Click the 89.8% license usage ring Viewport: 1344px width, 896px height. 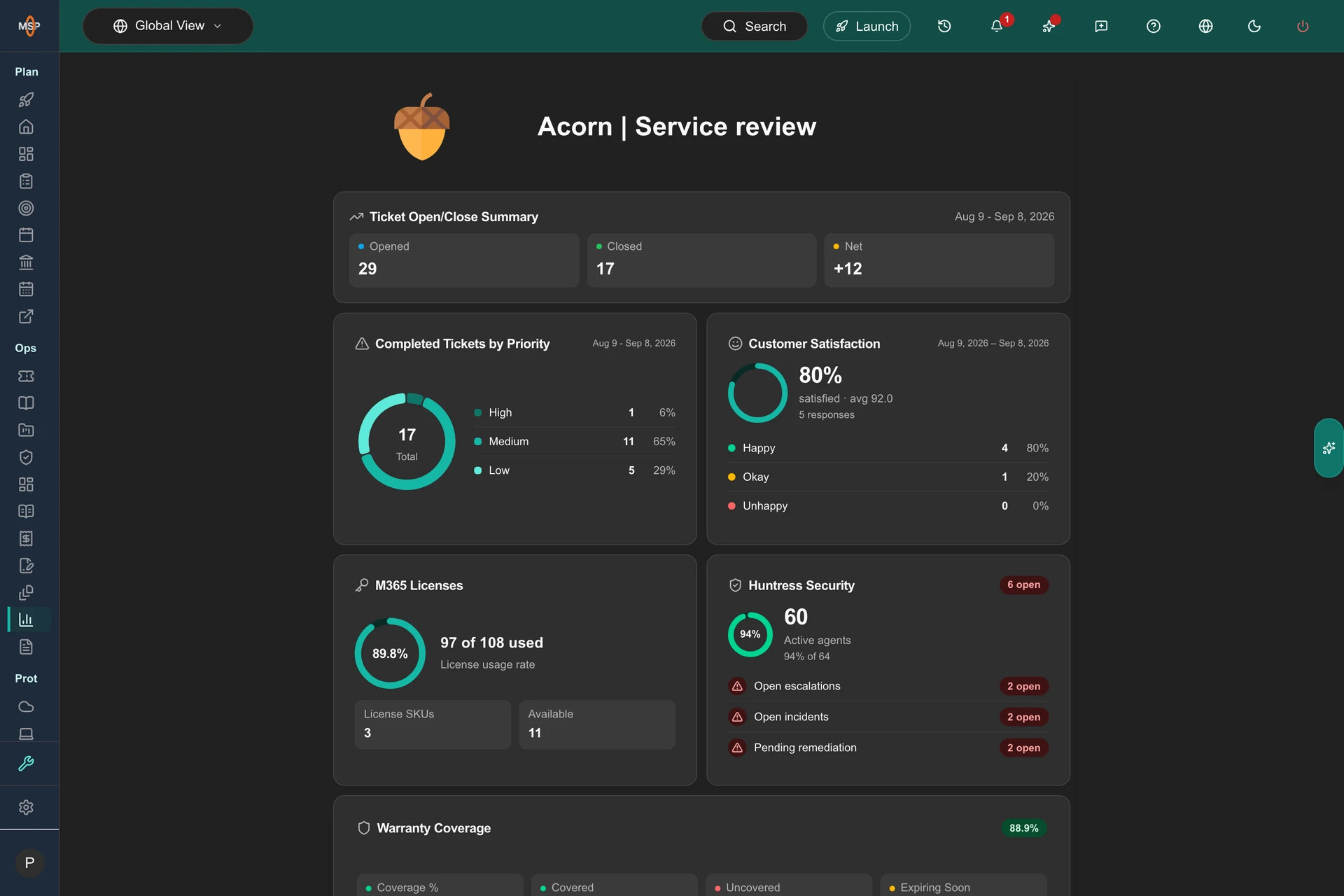pos(390,653)
